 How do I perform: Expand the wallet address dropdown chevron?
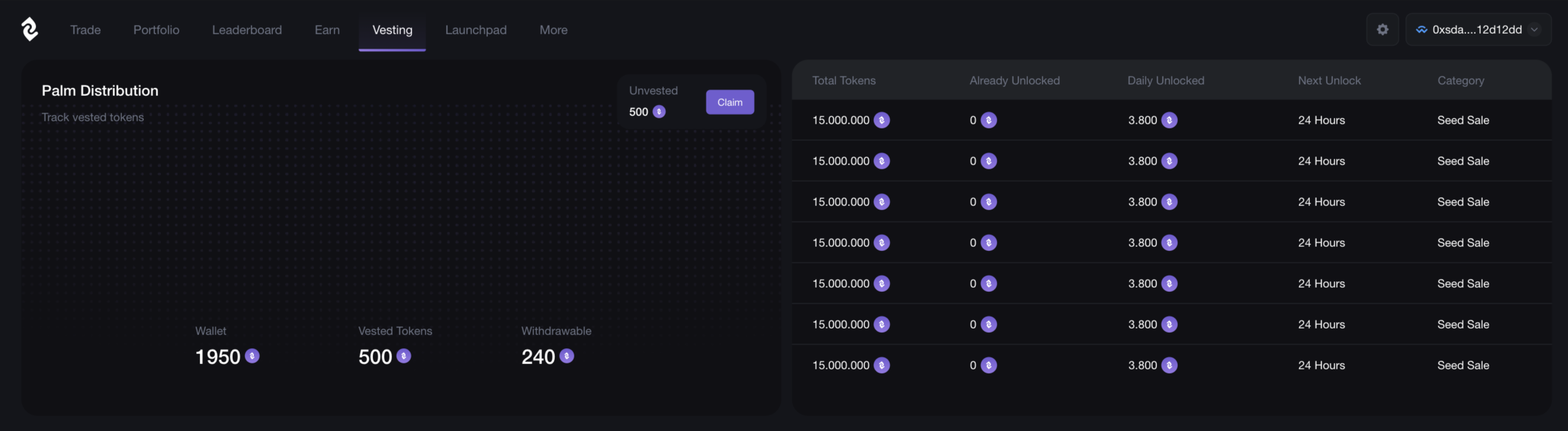pos(1534,29)
